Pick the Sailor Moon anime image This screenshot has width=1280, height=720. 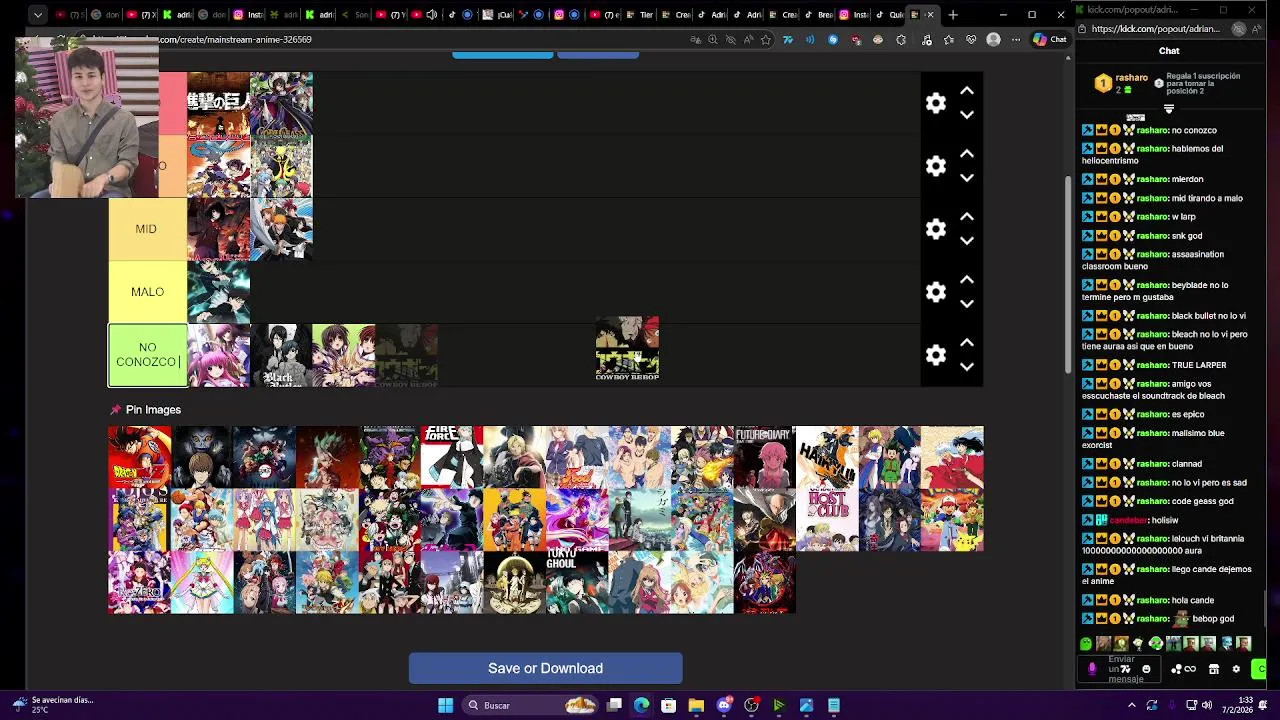coord(202,582)
